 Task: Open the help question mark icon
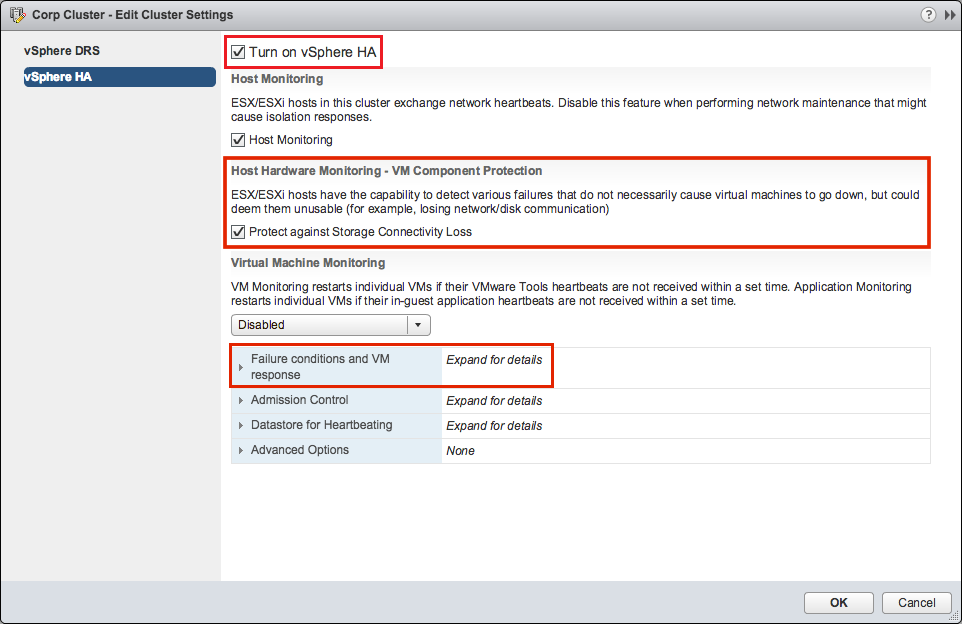coord(928,15)
